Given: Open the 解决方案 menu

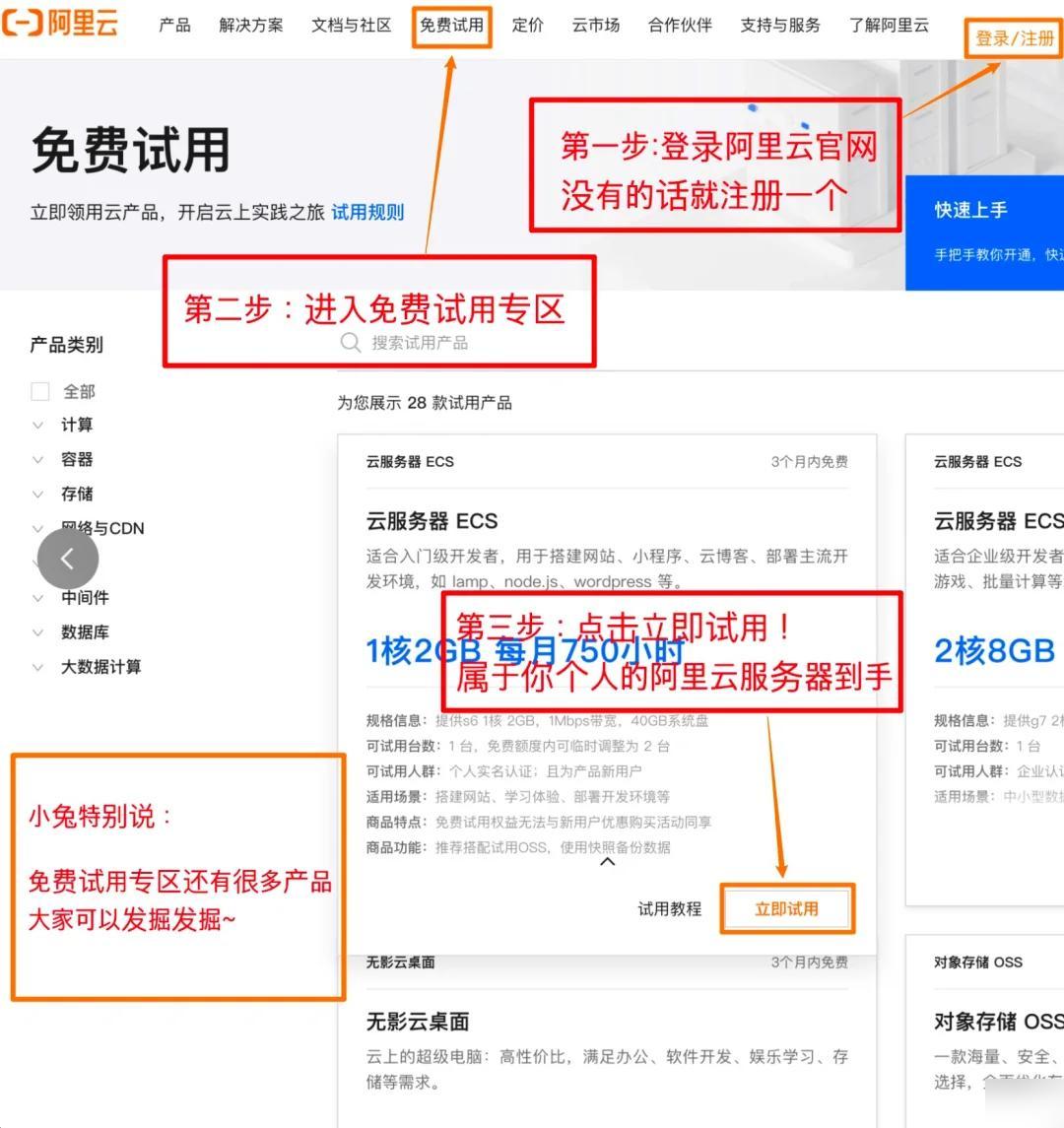Looking at the screenshot, I should (x=251, y=26).
